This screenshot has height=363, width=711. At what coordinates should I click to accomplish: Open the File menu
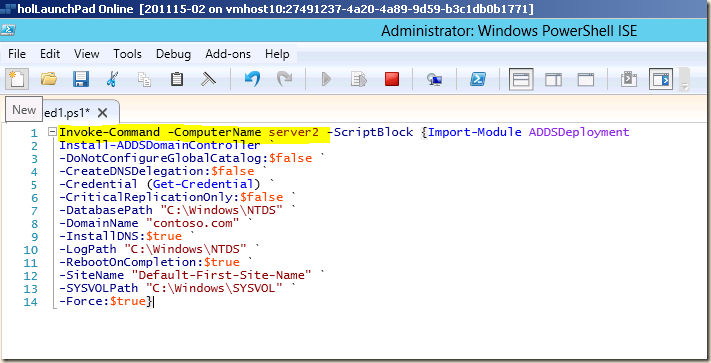click(17, 54)
